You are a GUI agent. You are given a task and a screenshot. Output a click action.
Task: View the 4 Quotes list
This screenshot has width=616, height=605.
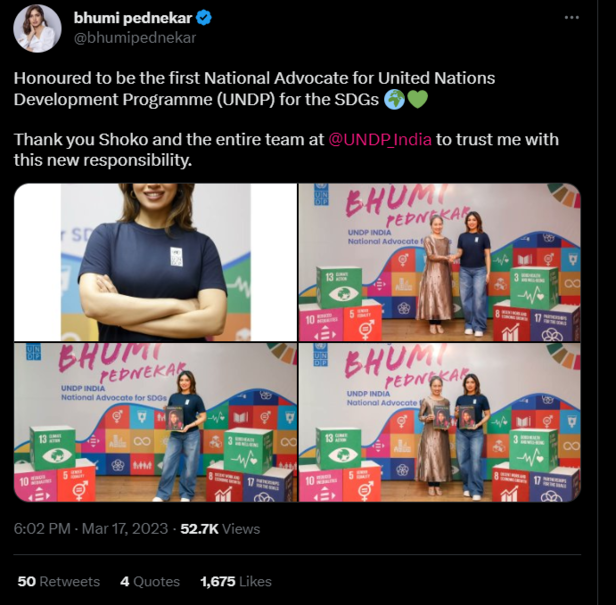pyautogui.click(x=150, y=581)
